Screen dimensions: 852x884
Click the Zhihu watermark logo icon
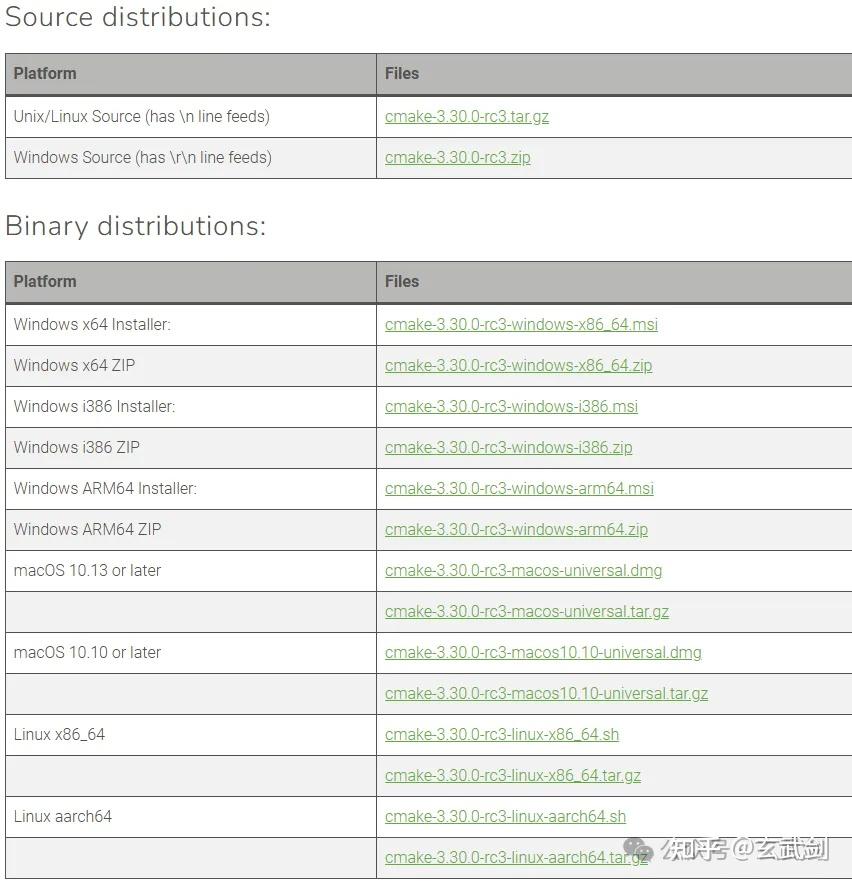tap(638, 850)
